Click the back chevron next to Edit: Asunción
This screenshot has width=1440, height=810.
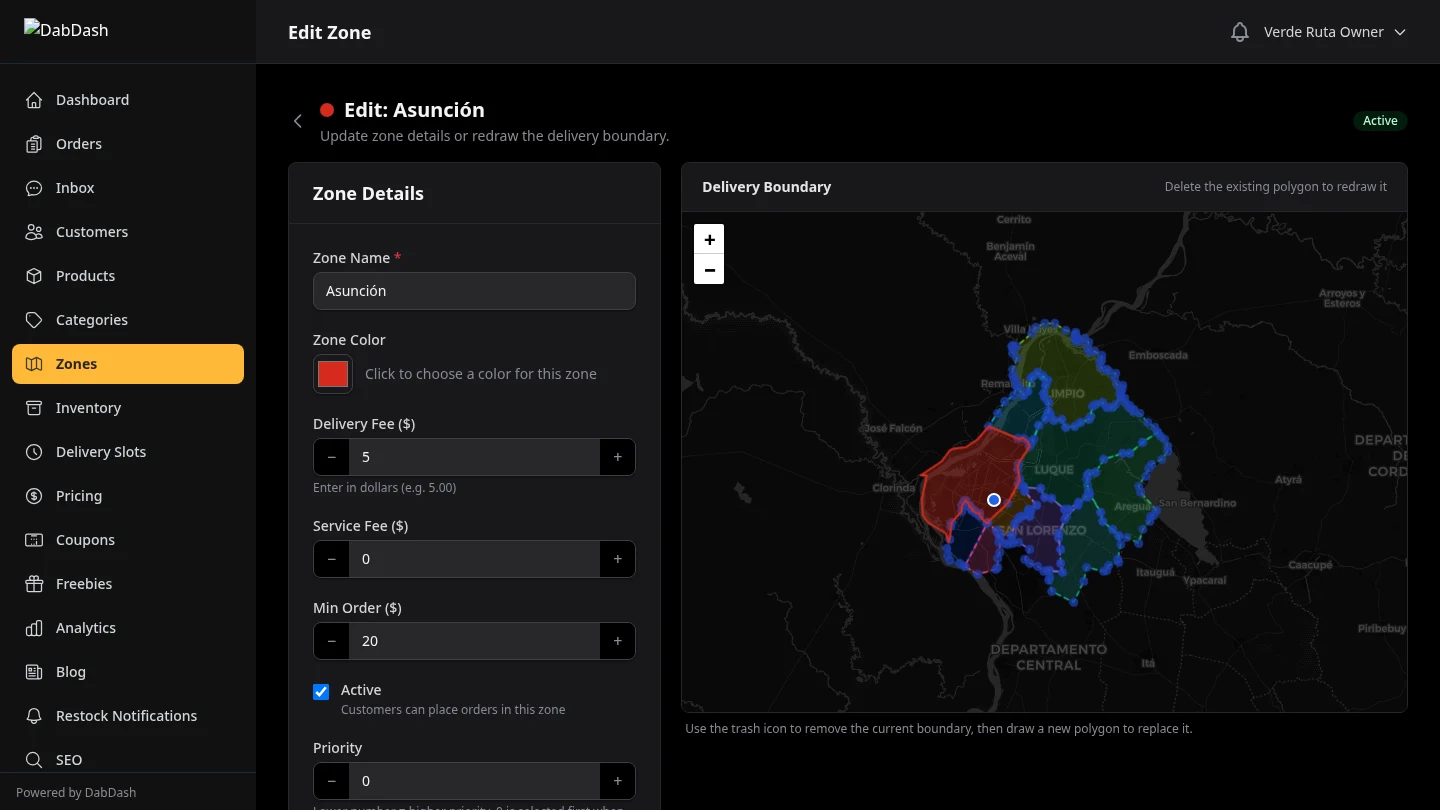297,120
